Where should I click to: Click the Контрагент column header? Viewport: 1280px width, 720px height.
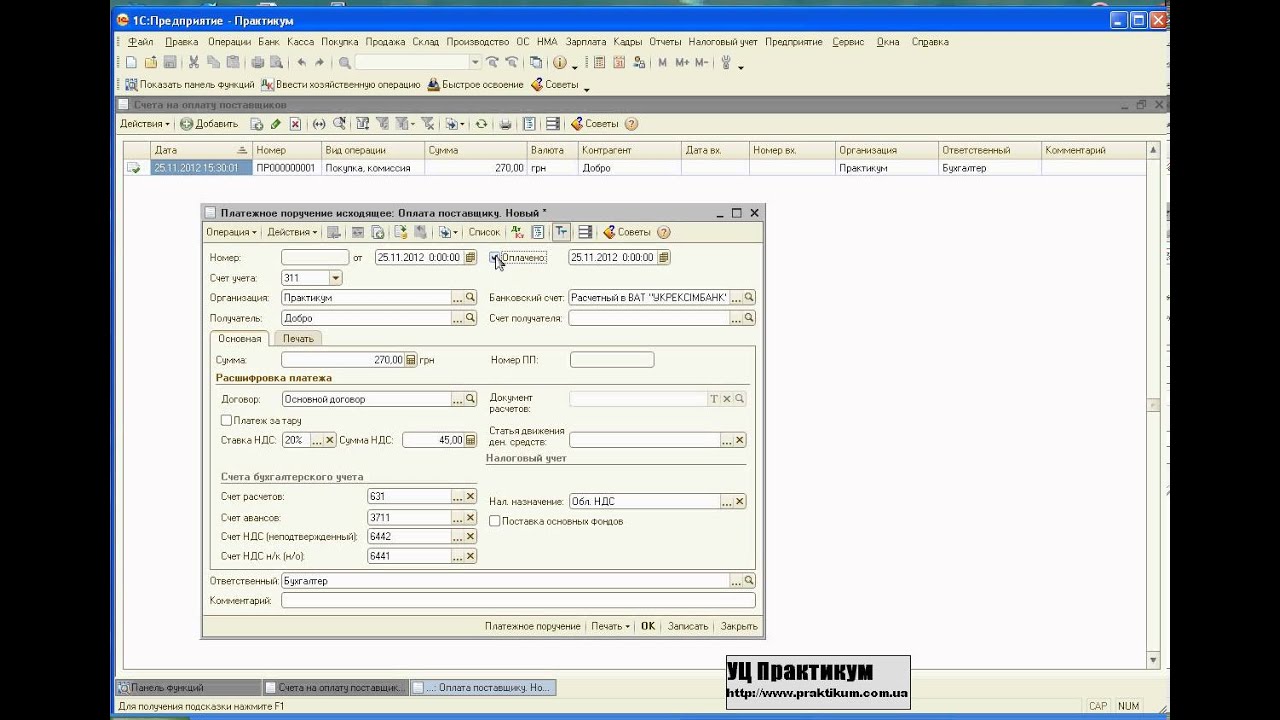click(629, 150)
